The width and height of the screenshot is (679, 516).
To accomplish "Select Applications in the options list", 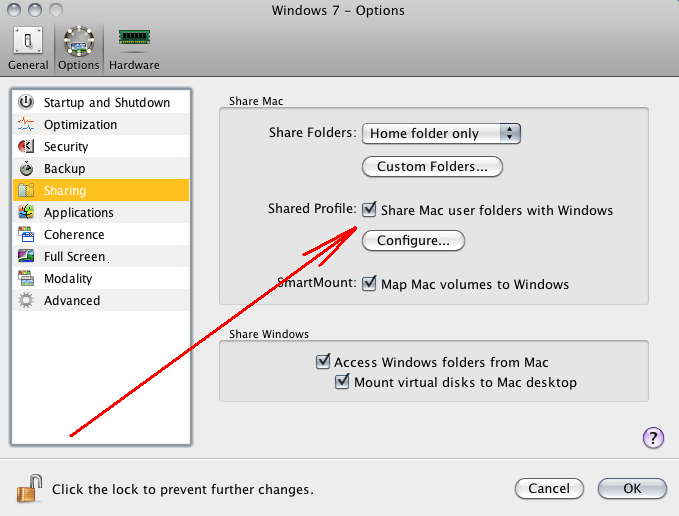I will [x=101, y=212].
